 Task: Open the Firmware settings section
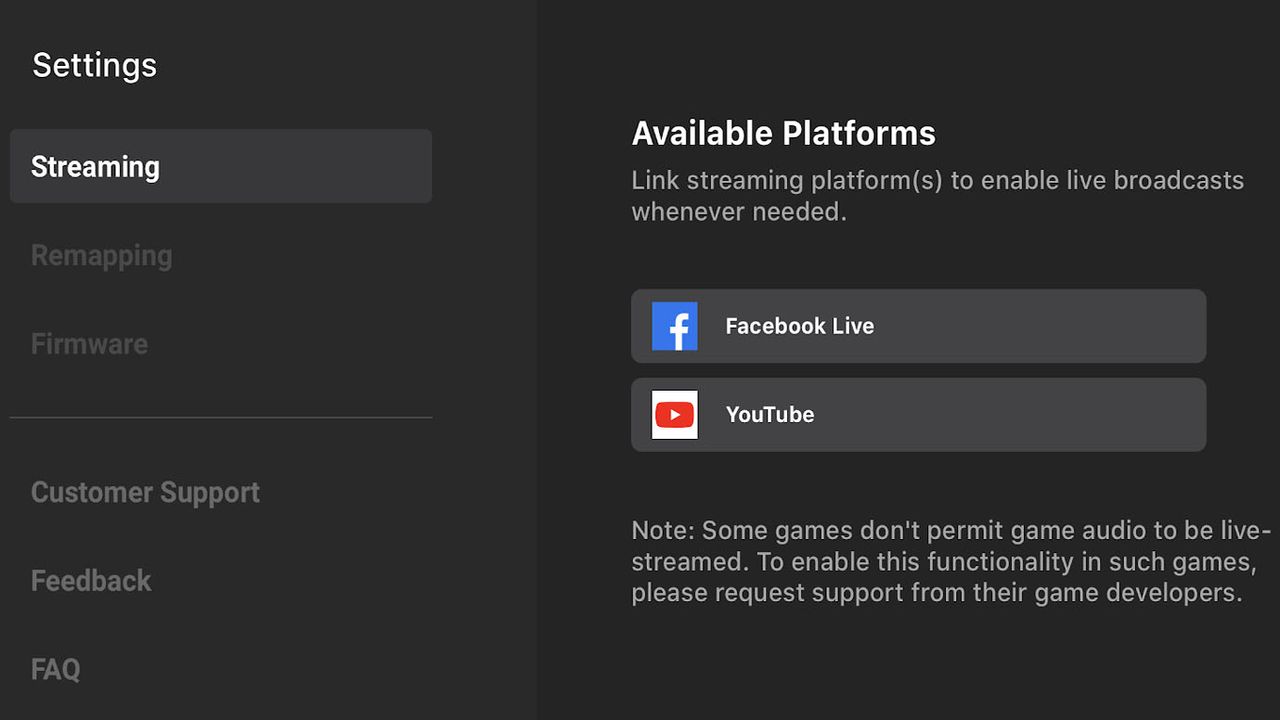click(89, 344)
